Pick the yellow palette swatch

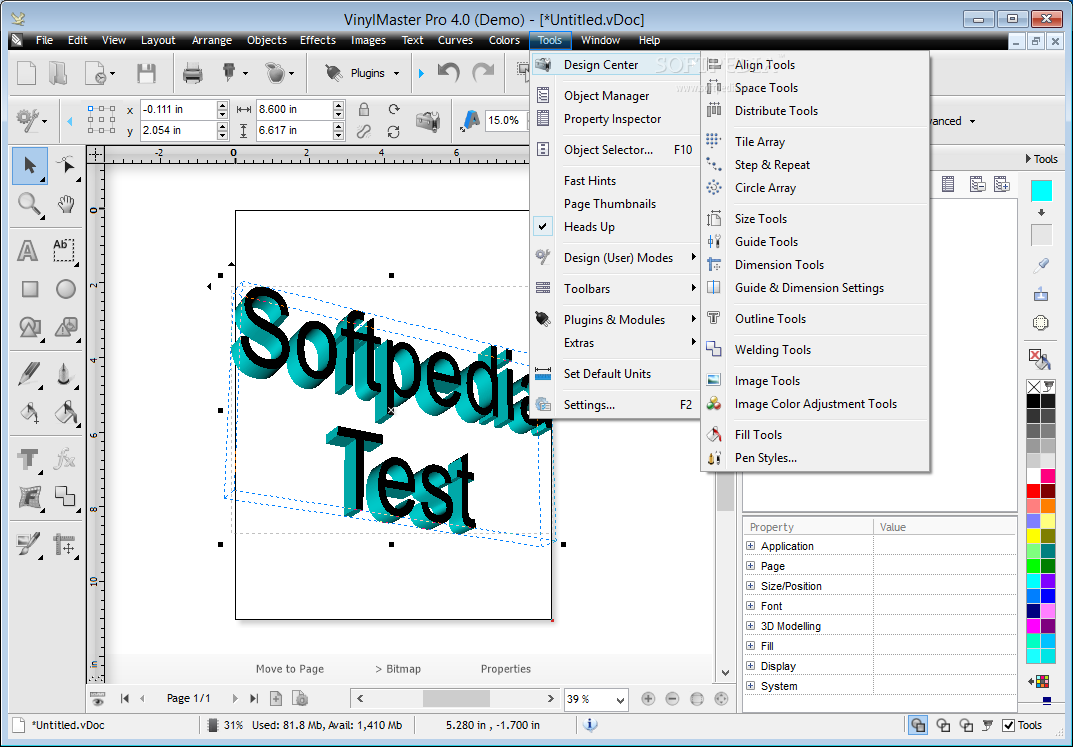1033,536
